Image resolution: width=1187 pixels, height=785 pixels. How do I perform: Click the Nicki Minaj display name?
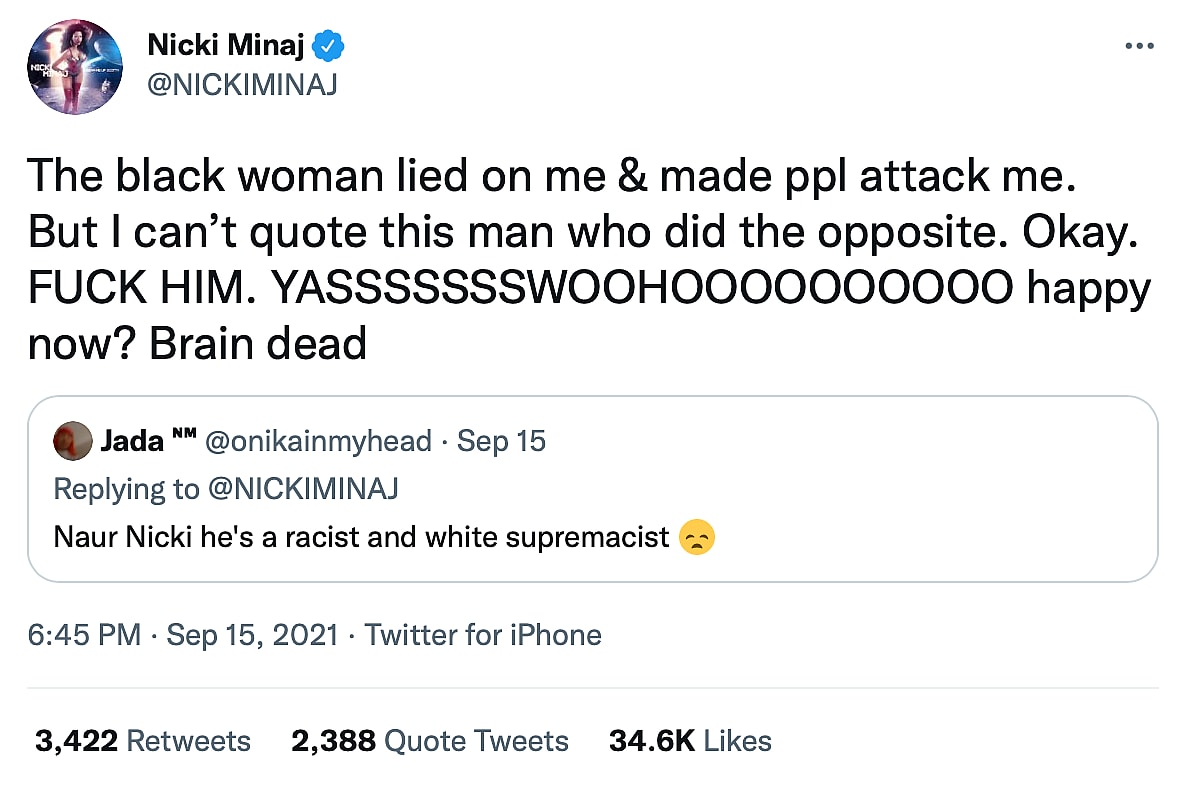[x=228, y=45]
